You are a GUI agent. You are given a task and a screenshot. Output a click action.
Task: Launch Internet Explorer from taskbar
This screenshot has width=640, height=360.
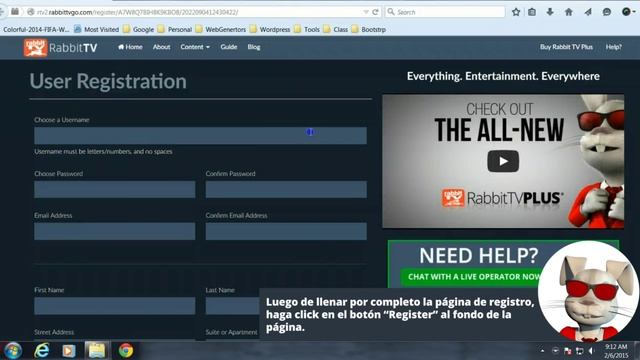coord(42,351)
